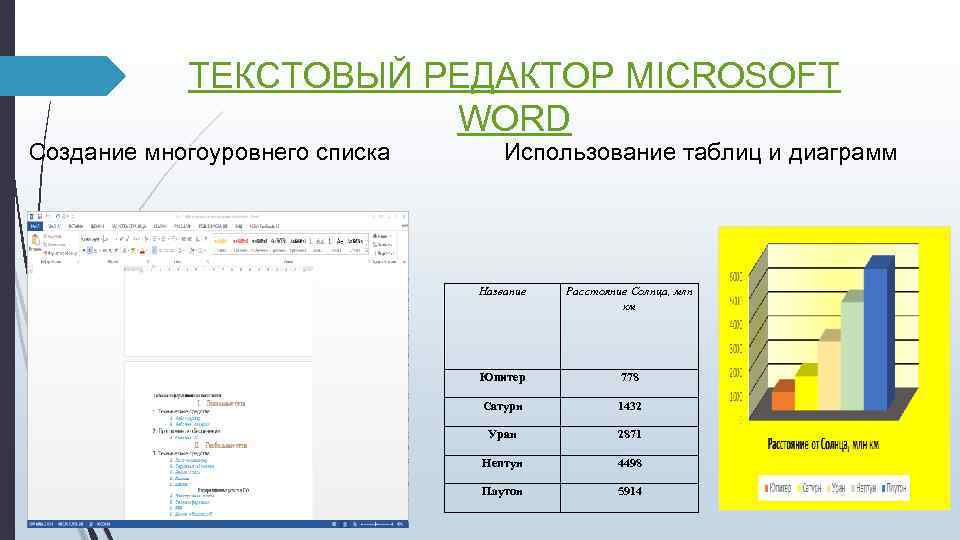The width and height of the screenshot is (960, 540).
Task: Click the Уран legend entry
Action: [836, 488]
